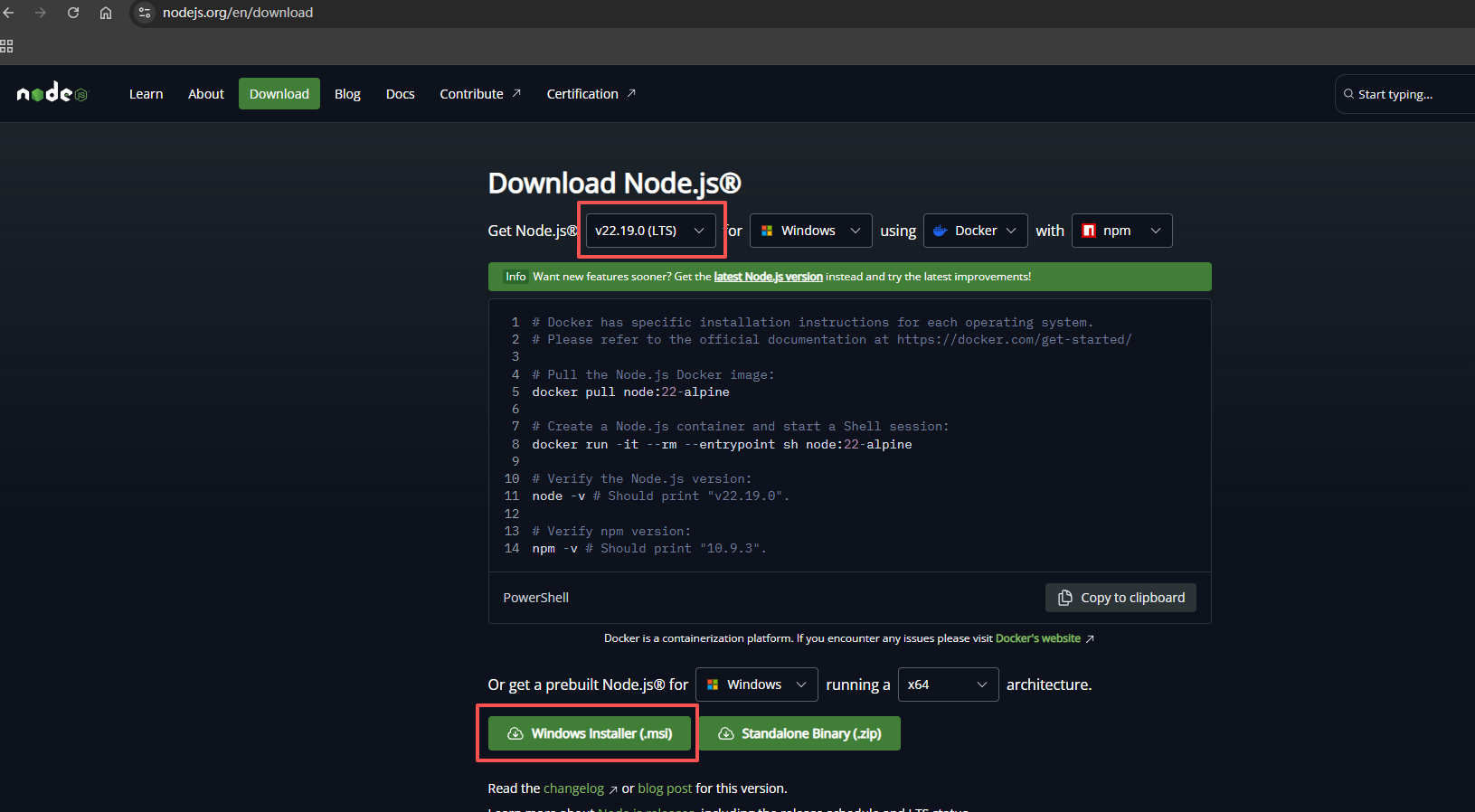Open the blog post link
The height and width of the screenshot is (812, 1475).
(x=665, y=788)
